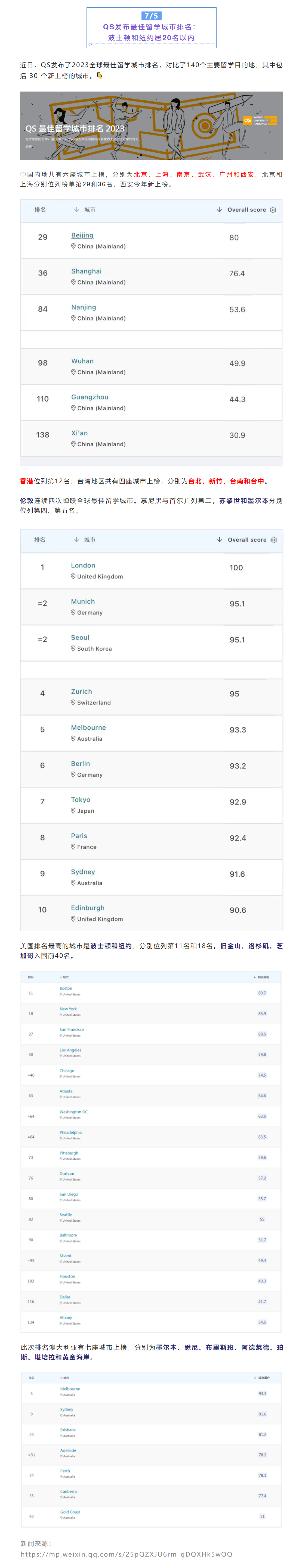Sort by 综合得分 in the US cities table
This screenshot has height=1568, width=302.
(x=261, y=977)
